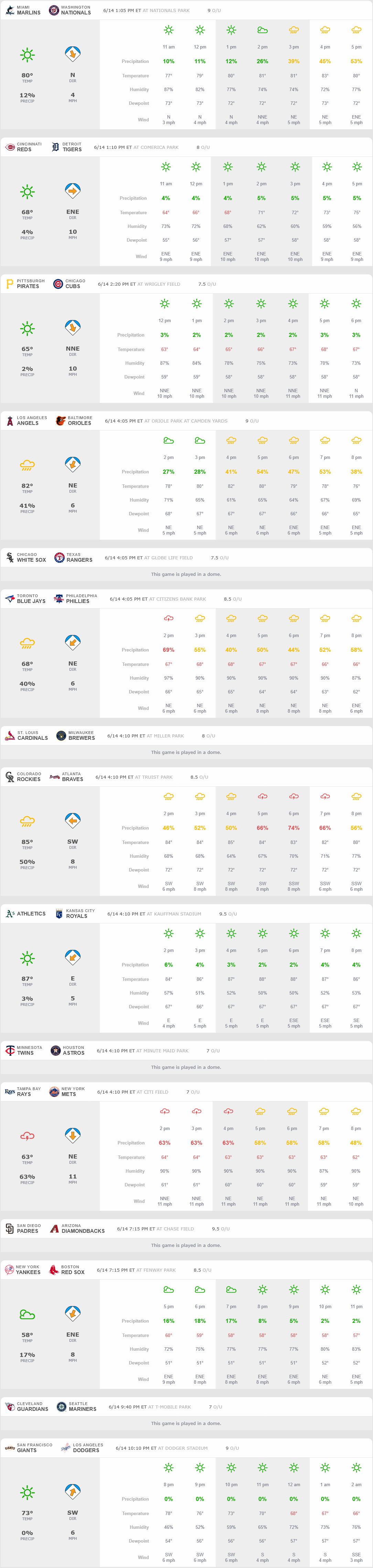The width and height of the screenshot is (373, 1568).
Task: Click the Baltimore Orioles team logo
Action: [x=60, y=420]
